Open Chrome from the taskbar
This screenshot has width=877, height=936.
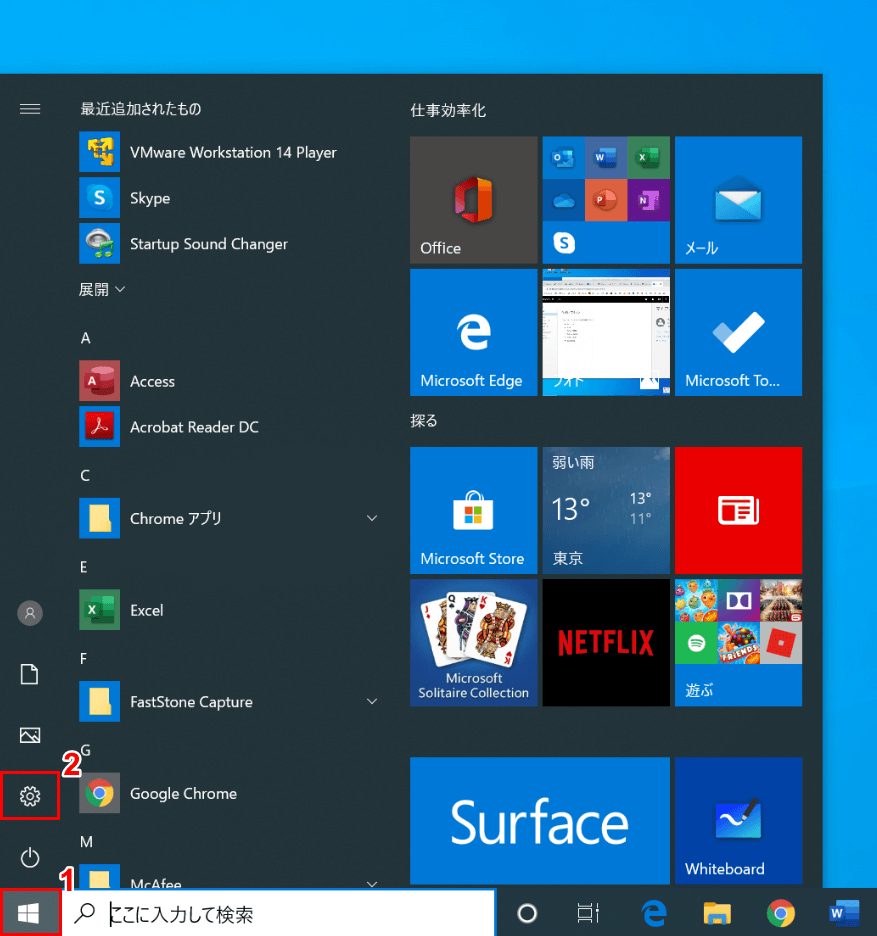point(781,913)
